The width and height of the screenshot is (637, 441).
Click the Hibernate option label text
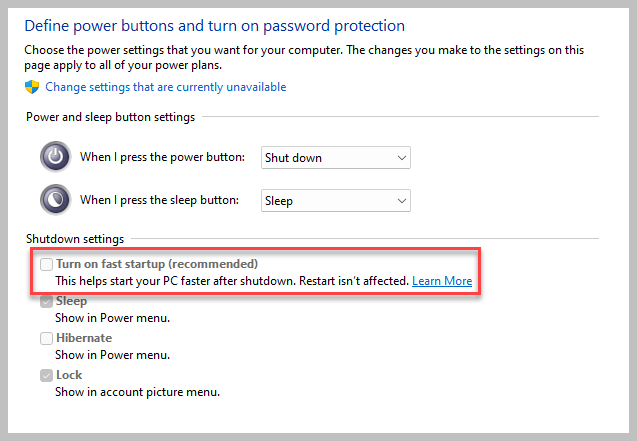point(83,338)
